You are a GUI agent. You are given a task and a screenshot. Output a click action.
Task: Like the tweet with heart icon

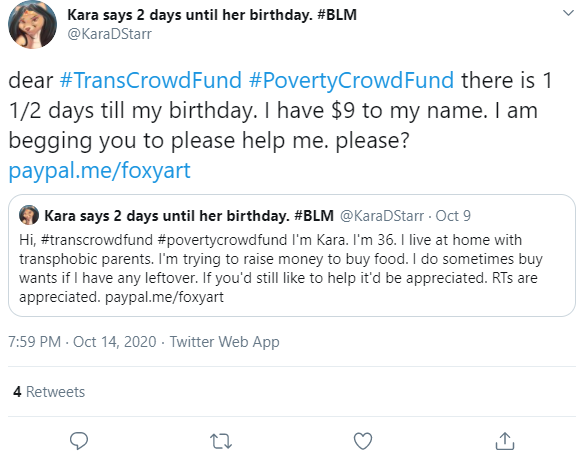363,441
